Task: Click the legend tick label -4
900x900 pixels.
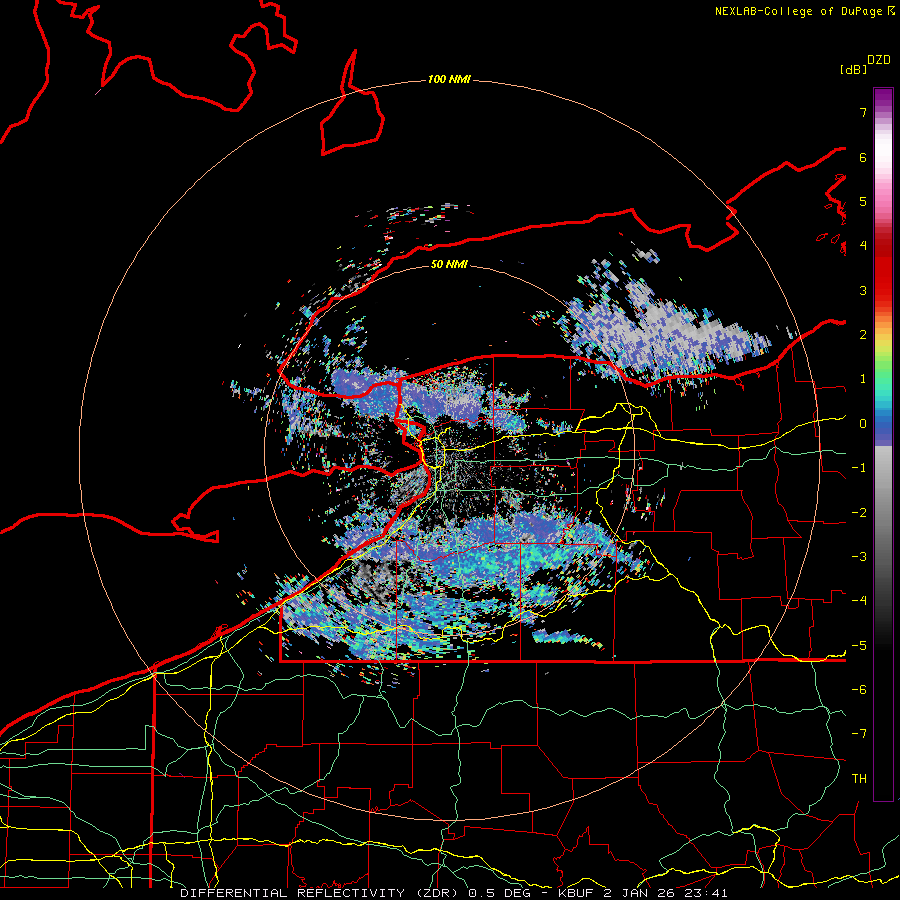Action: point(859,600)
